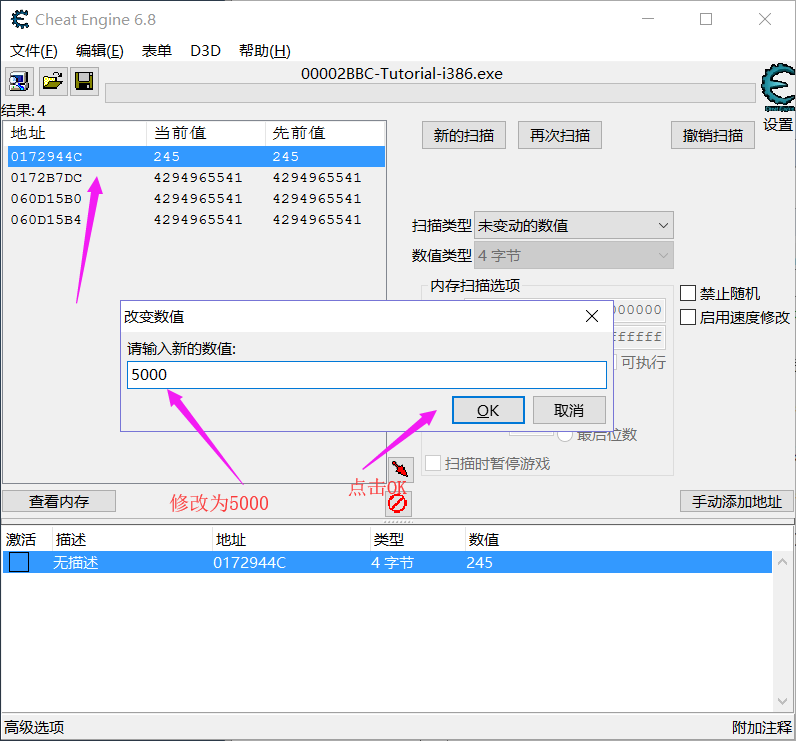Screen dimensions: 796x741
Task: Click 附加注释 in the status bar
Action: [x=761, y=727]
